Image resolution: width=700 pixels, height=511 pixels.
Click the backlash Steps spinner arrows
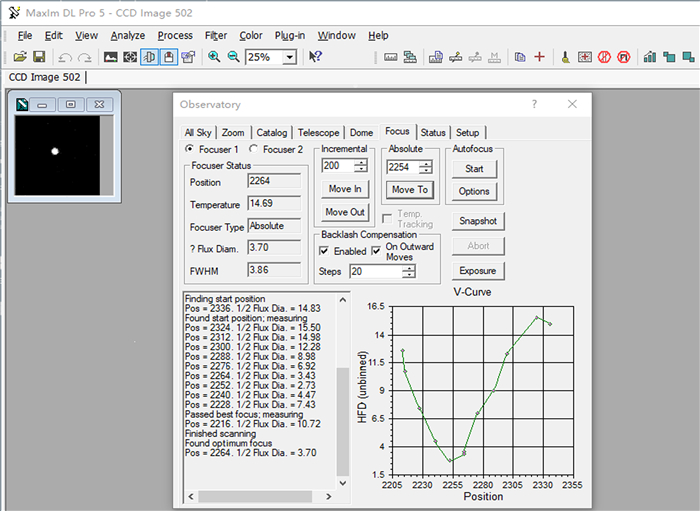[x=411, y=271]
